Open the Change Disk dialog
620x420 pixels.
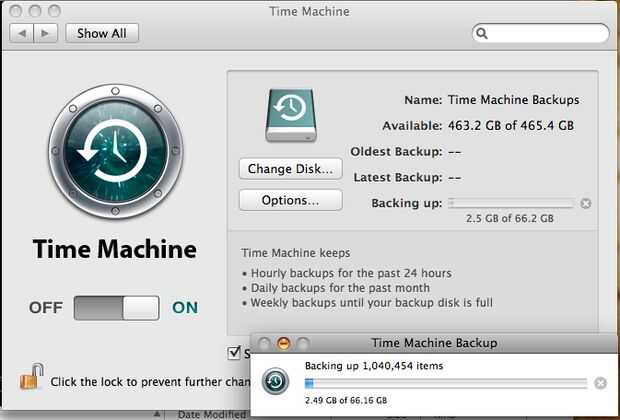click(291, 169)
